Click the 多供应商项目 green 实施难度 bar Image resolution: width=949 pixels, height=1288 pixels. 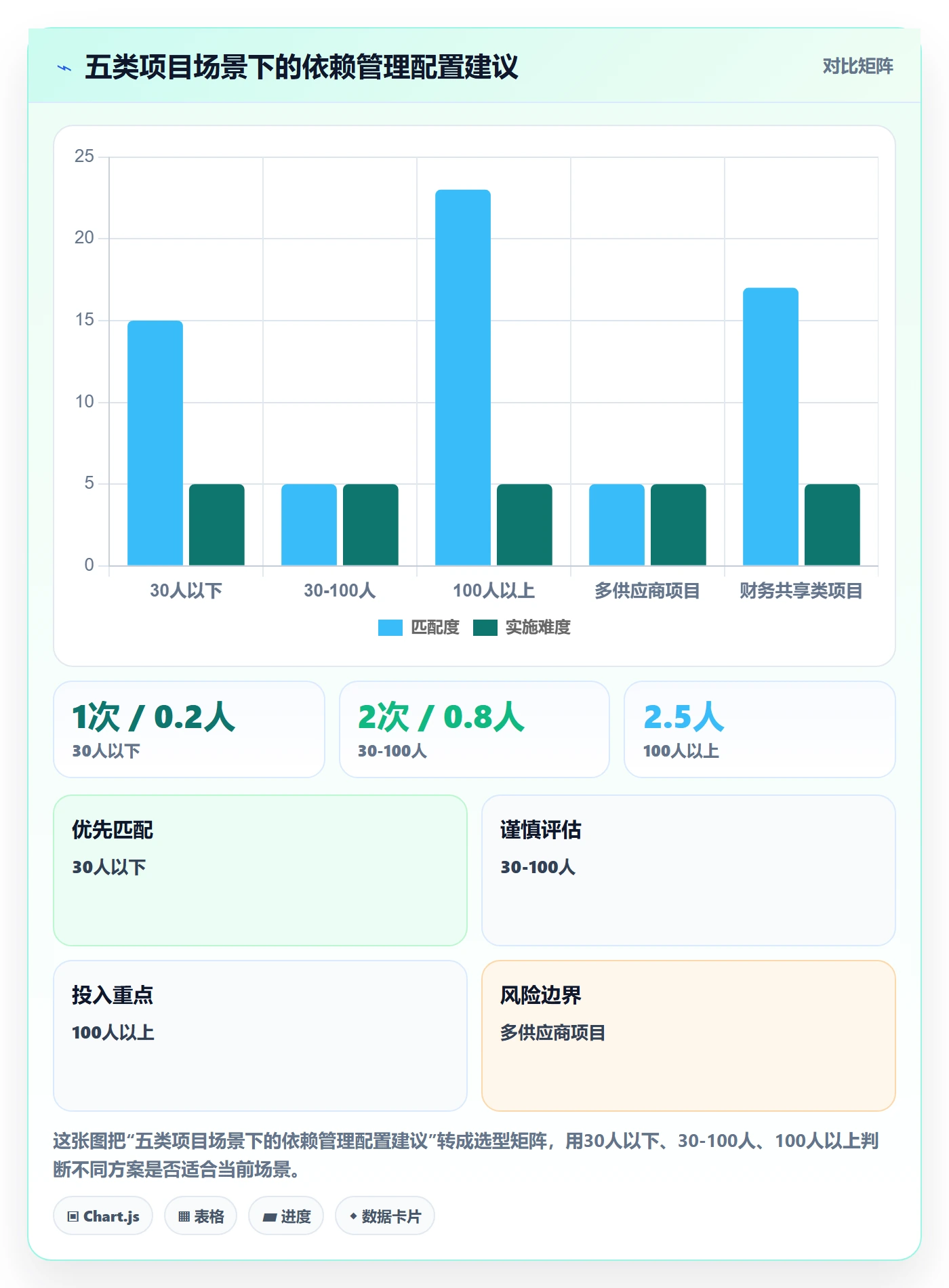click(679, 525)
